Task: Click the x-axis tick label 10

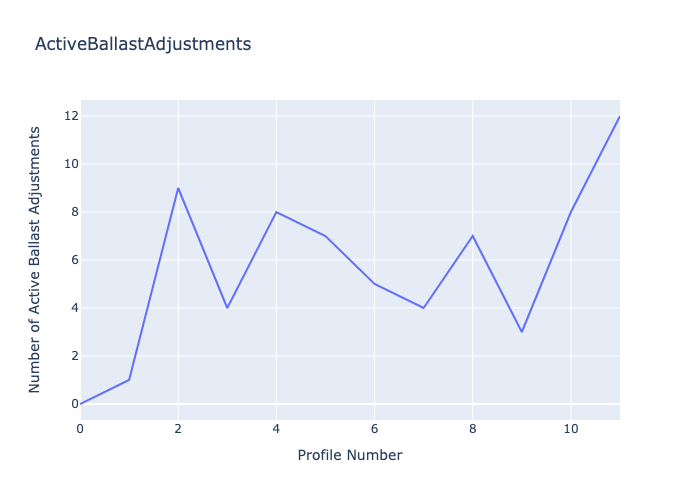Action: tap(570, 429)
